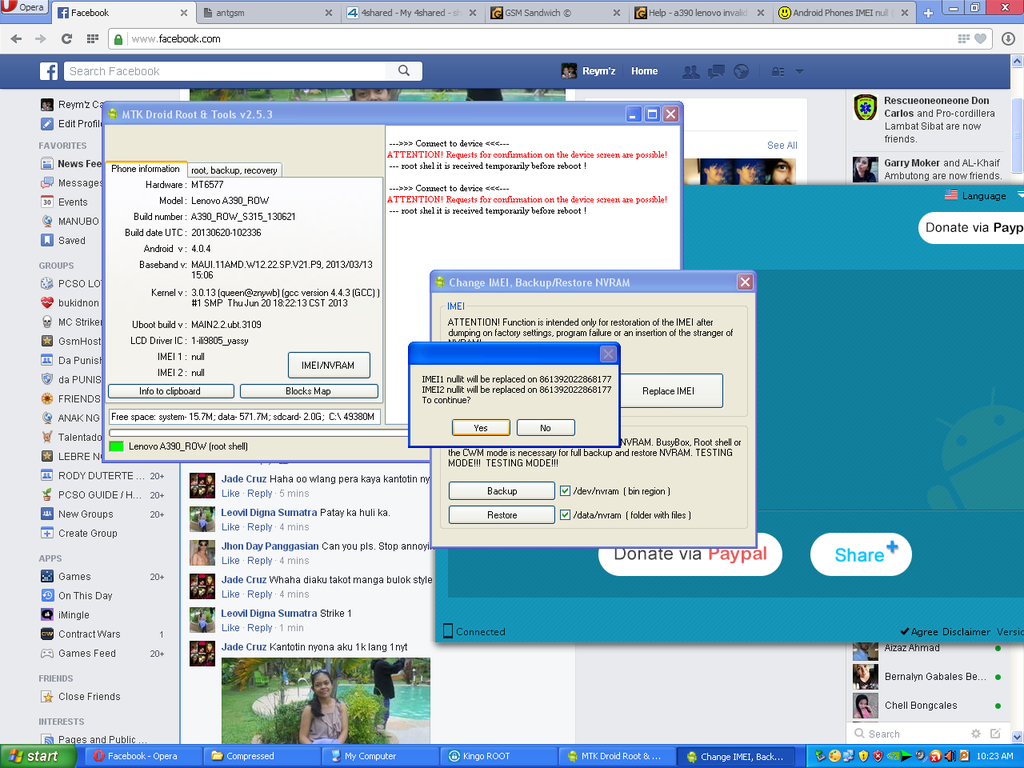
Task: Open a new browser tab with plus icon
Action: [x=928, y=13]
